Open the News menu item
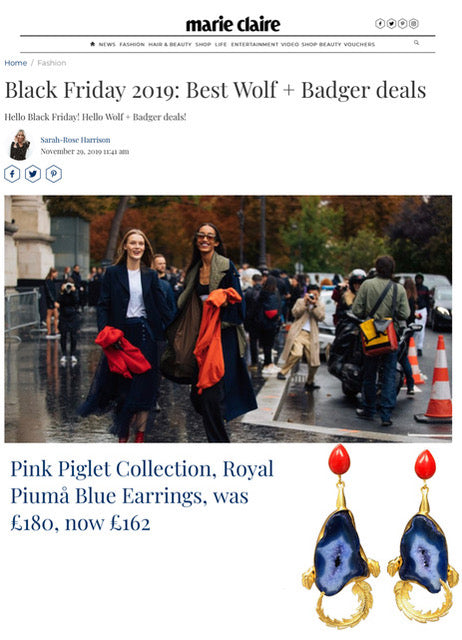 pyautogui.click(x=107, y=44)
